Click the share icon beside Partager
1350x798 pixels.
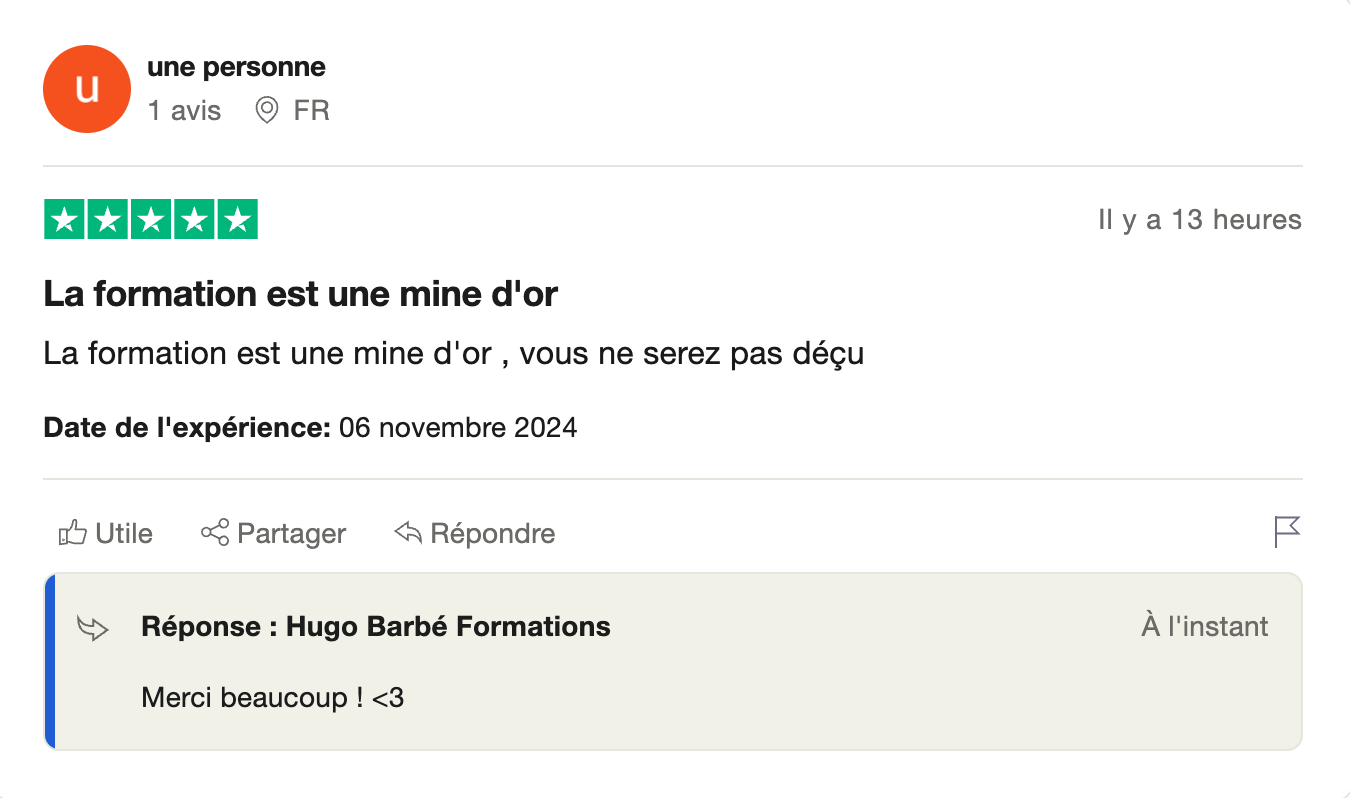[x=215, y=533]
